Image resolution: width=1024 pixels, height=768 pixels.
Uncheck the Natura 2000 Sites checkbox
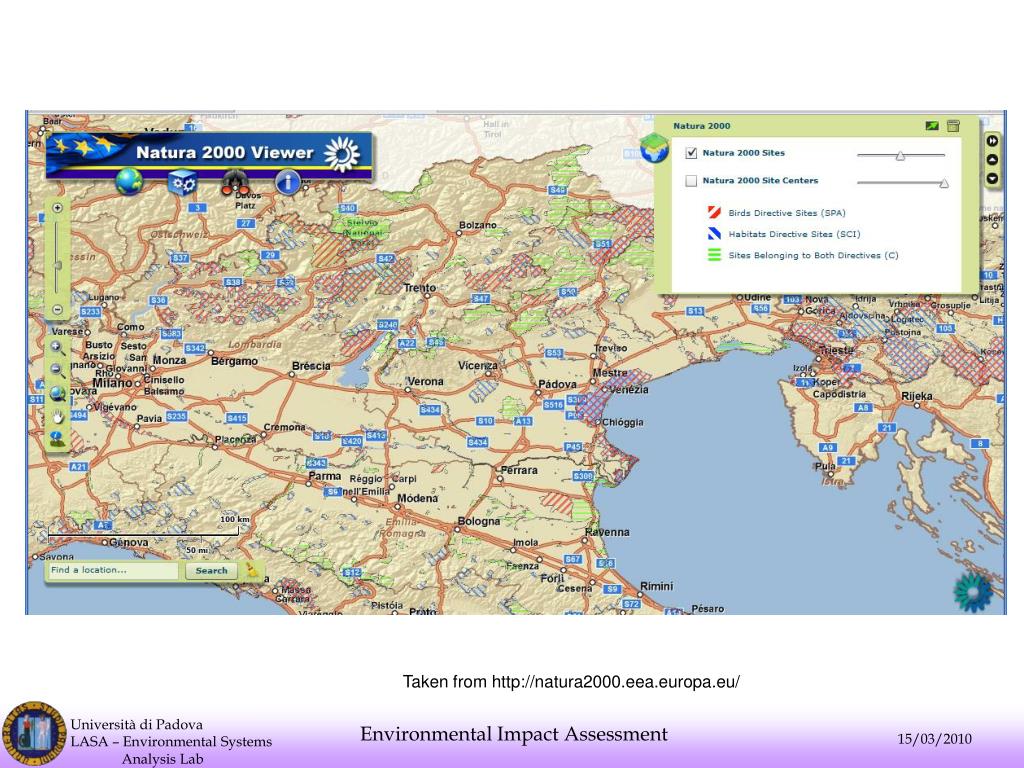click(691, 153)
